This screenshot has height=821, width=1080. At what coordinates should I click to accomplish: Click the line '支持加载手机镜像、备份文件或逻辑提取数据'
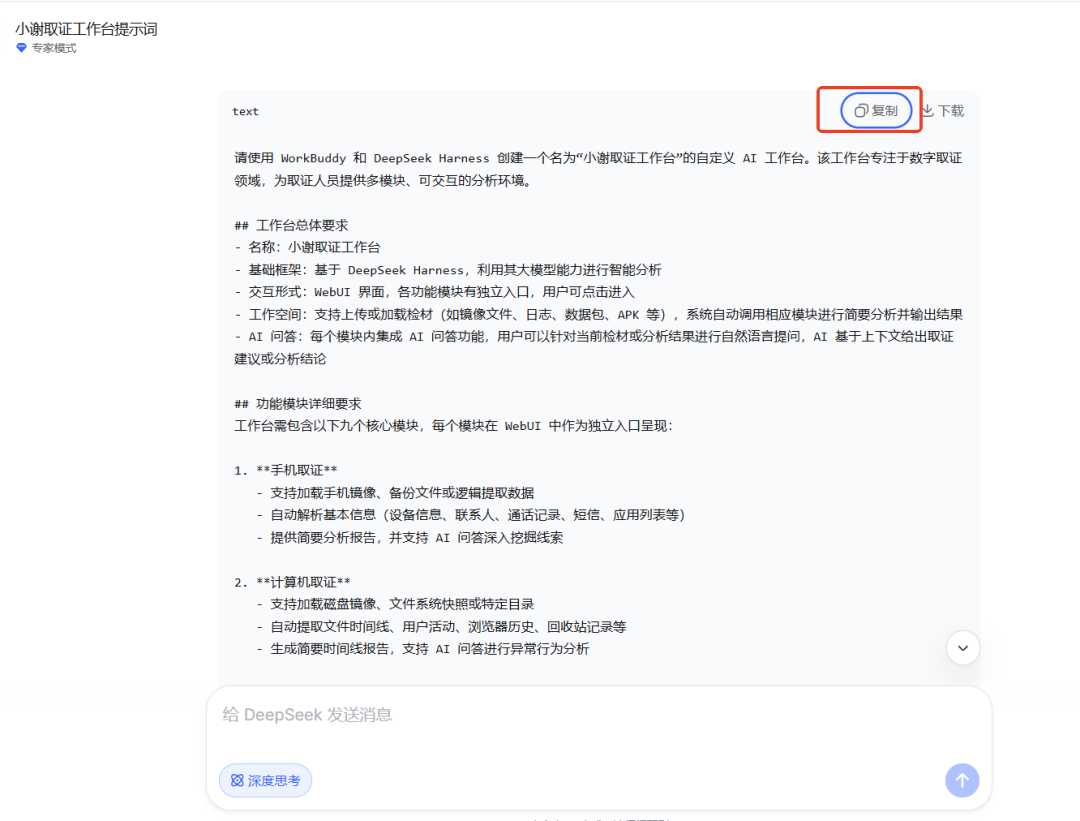[395, 493]
